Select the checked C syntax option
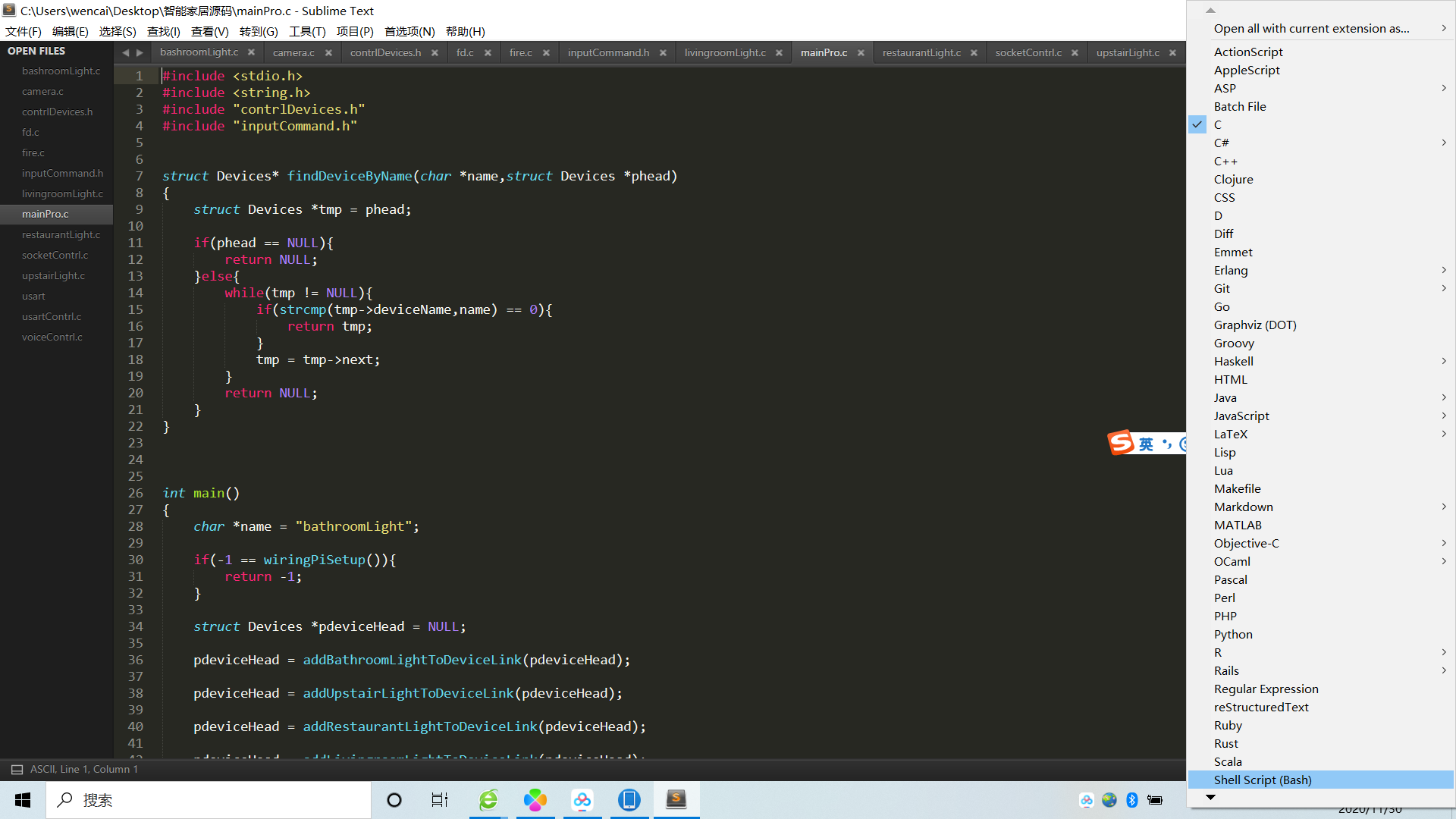1456x819 pixels. point(1218,125)
